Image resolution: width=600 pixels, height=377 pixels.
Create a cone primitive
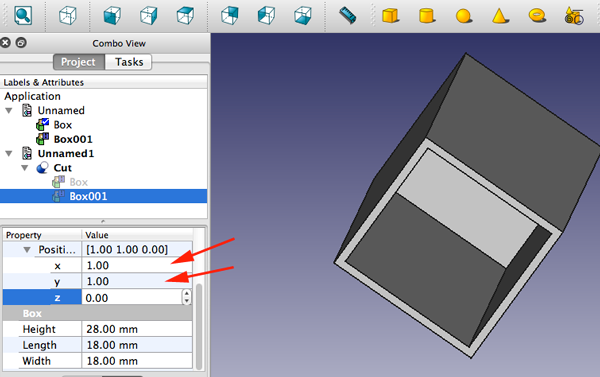[x=500, y=16]
